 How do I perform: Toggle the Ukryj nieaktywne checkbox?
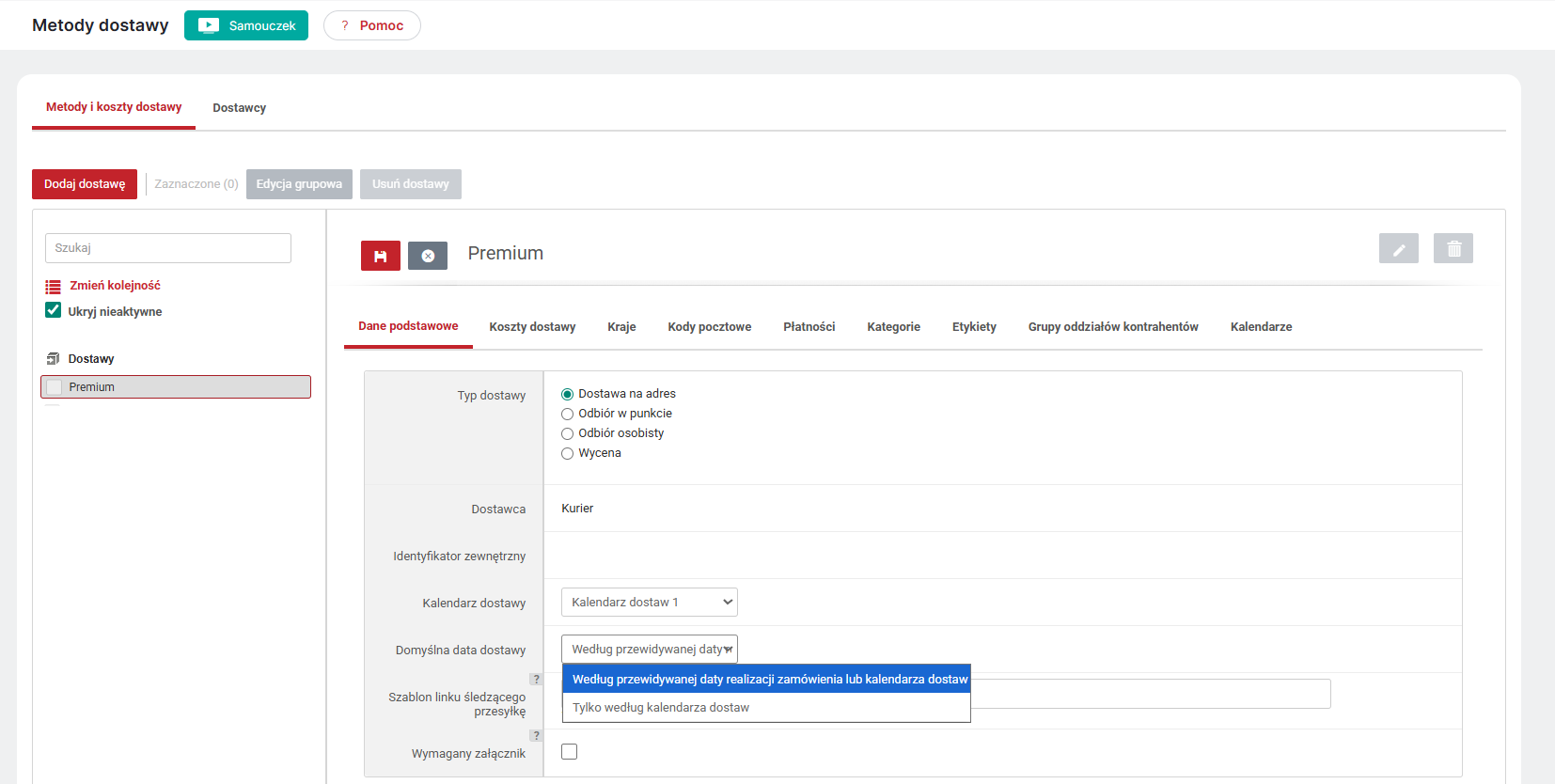[x=54, y=310]
